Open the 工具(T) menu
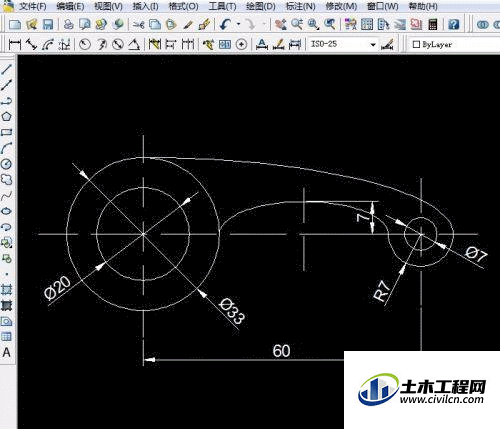 click(222, 6)
